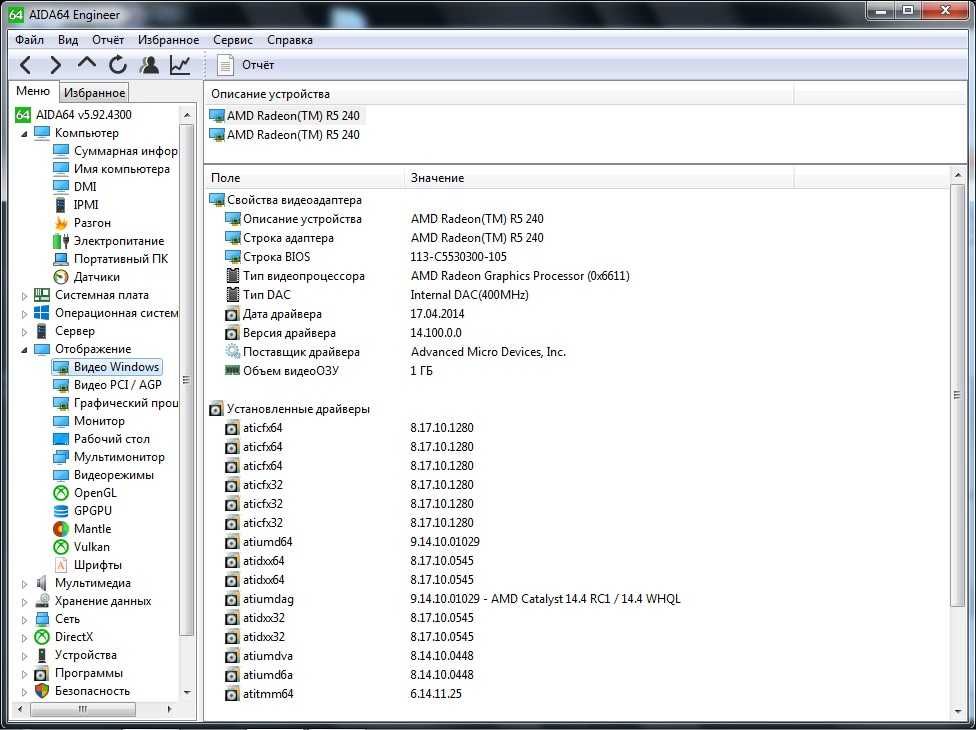Viewport: 976px width, 730px height.
Task: Click the Поле column header
Action: coord(305,178)
